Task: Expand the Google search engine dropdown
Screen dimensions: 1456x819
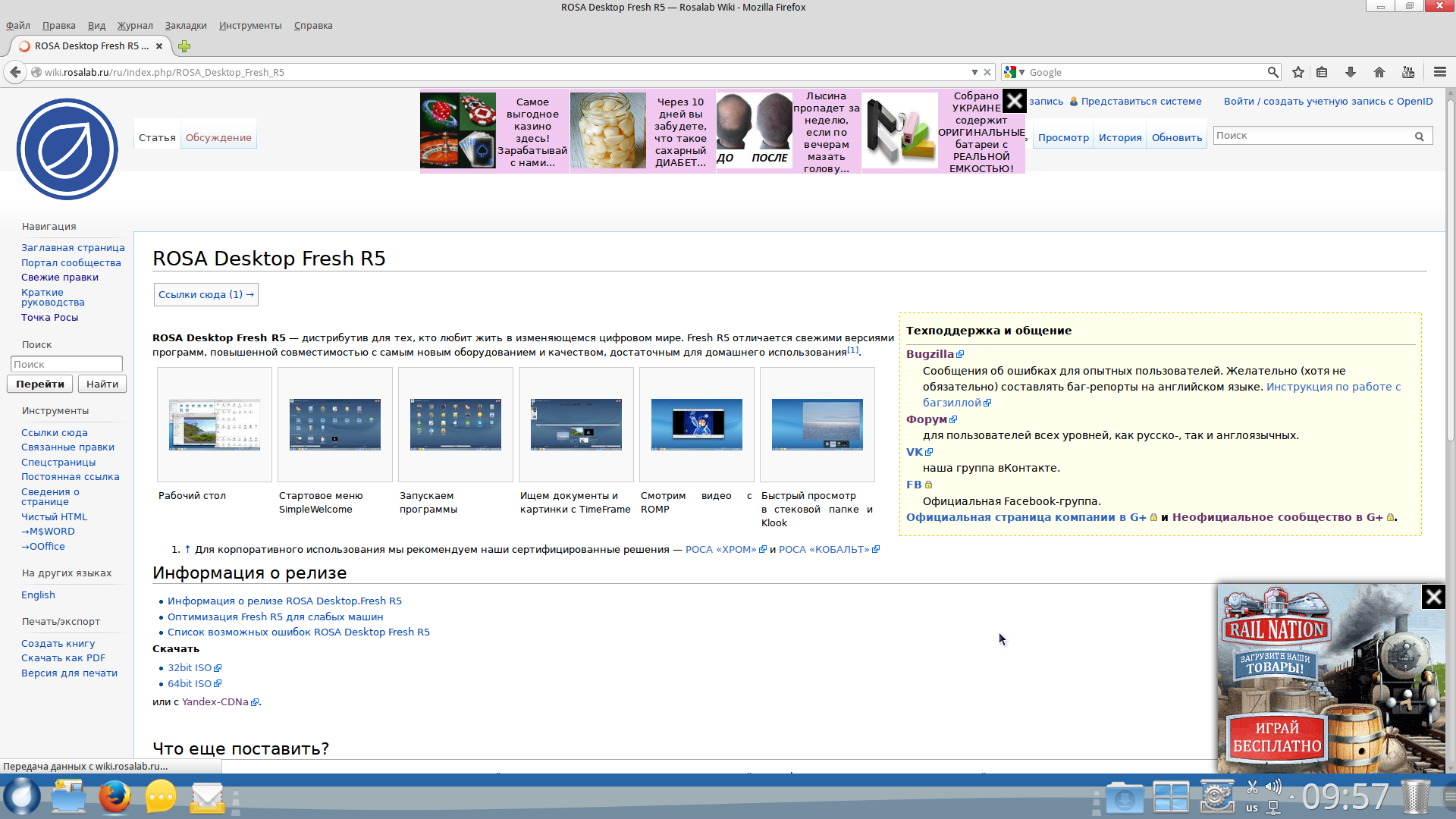Action: pyautogui.click(x=1022, y=72)
